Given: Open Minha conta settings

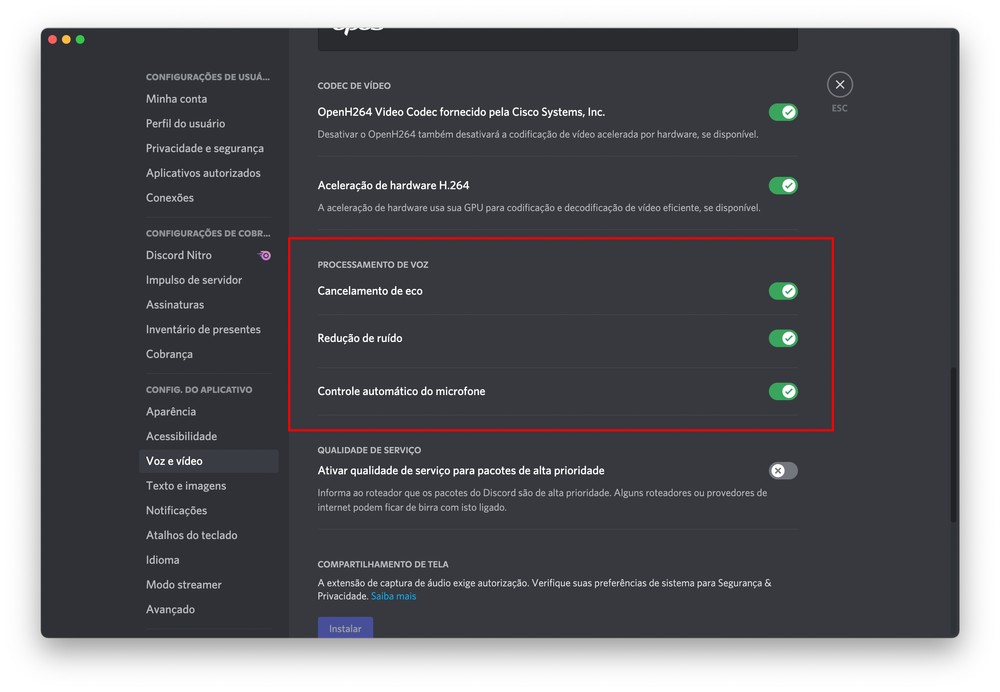Looking at the screenshot, I should pyautogui.click(x=177, y=99).
